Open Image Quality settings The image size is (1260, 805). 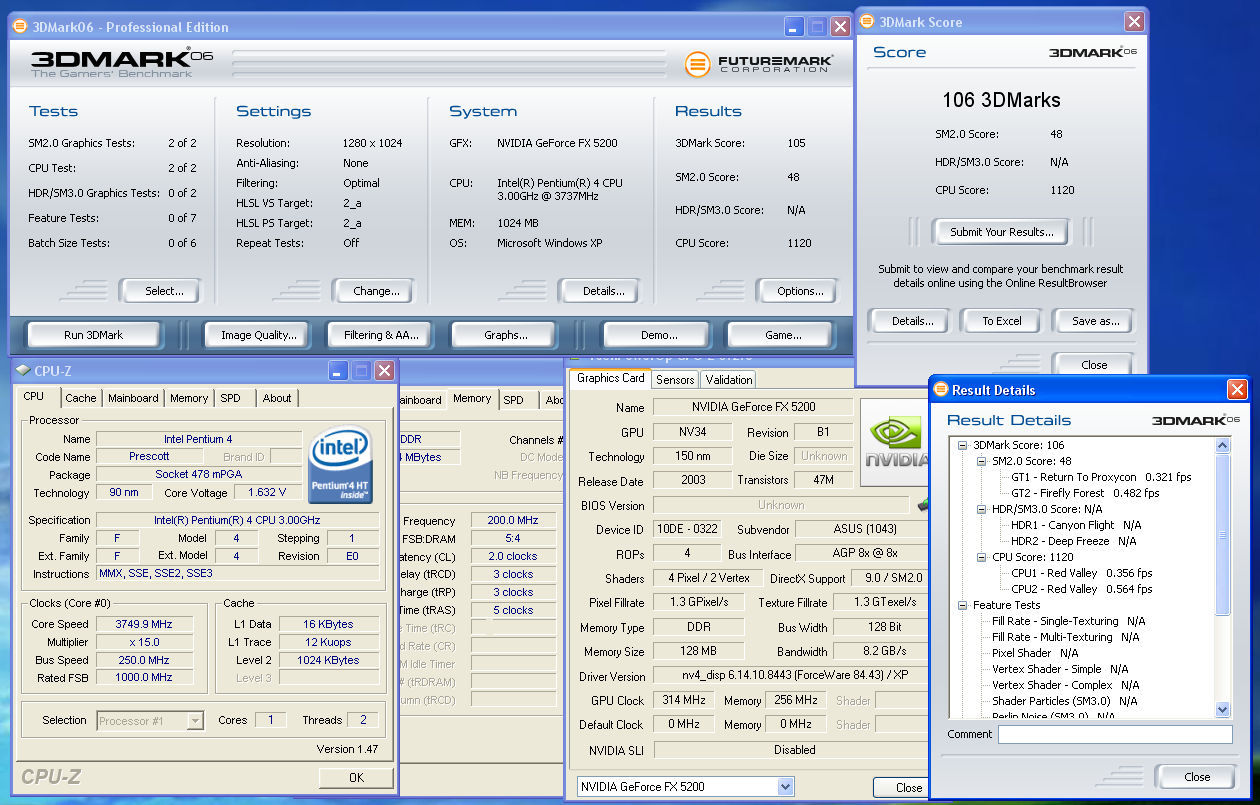tap(259, 335)
